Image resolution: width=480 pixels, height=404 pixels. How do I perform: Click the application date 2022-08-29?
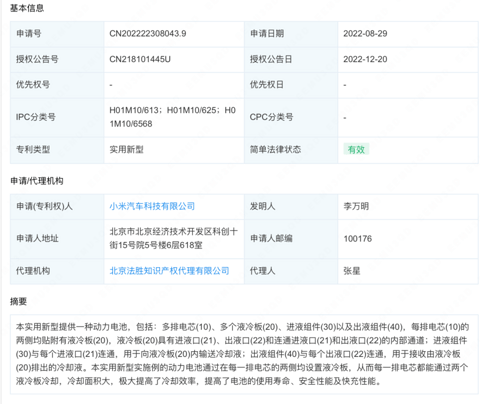click(x=365, y=34)
